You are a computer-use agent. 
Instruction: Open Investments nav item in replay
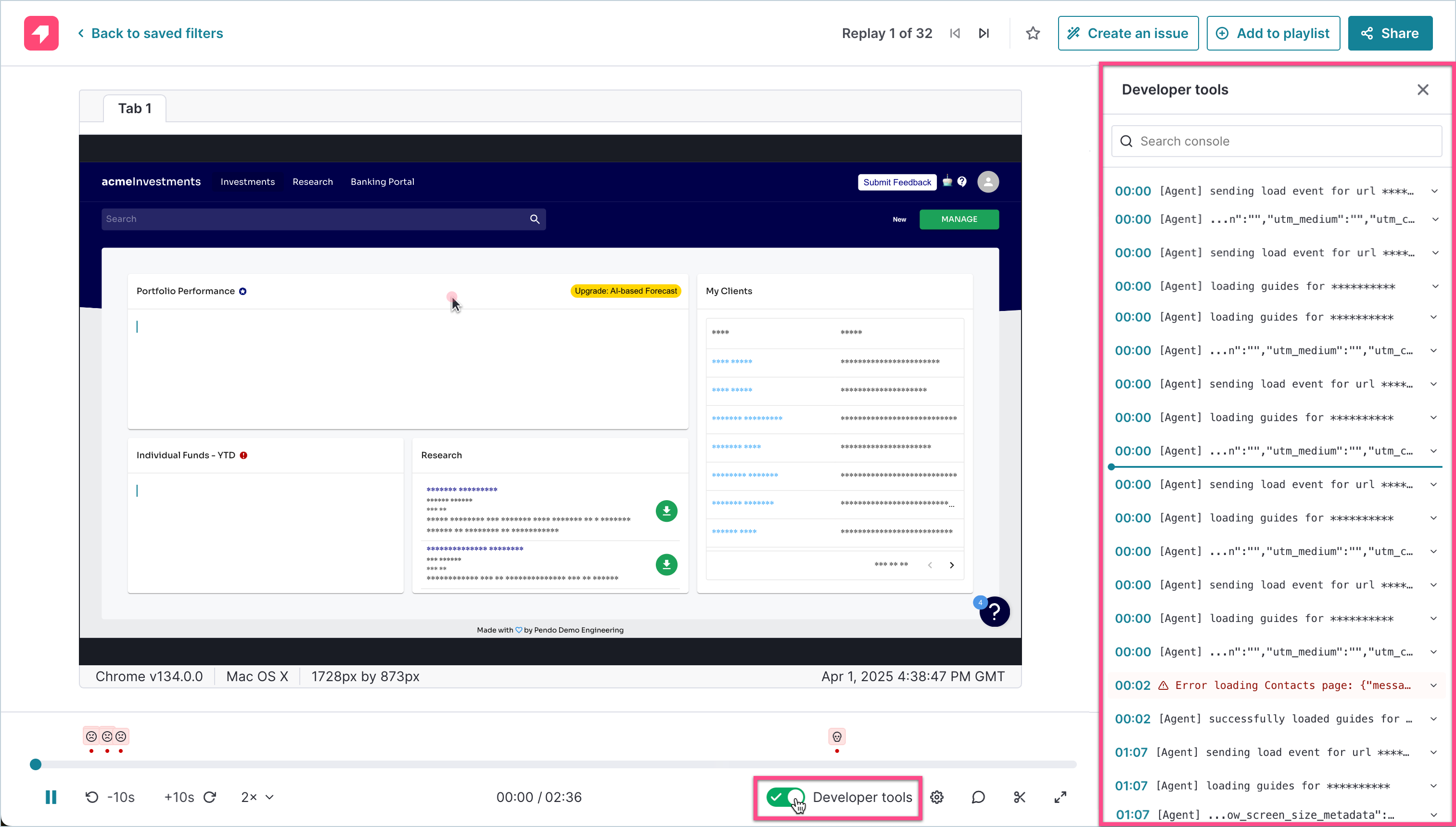247,182
